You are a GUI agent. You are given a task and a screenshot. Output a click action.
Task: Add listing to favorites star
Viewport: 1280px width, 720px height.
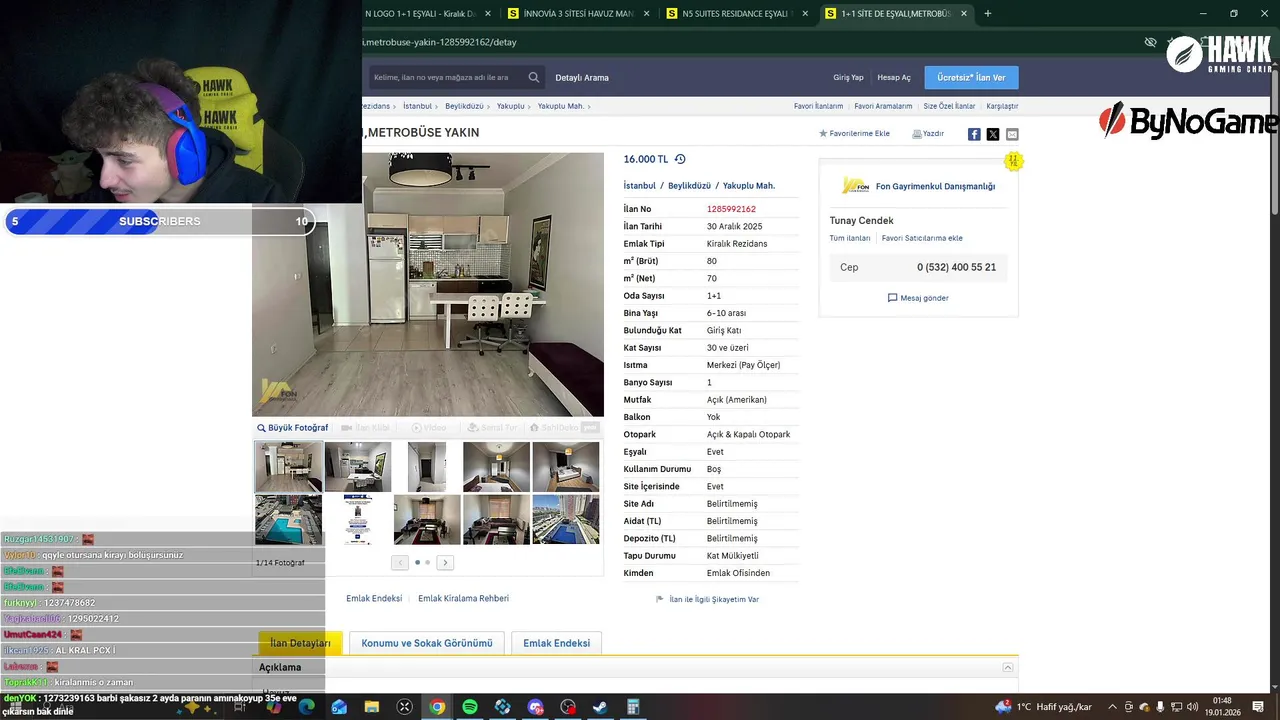coord(823,133)
